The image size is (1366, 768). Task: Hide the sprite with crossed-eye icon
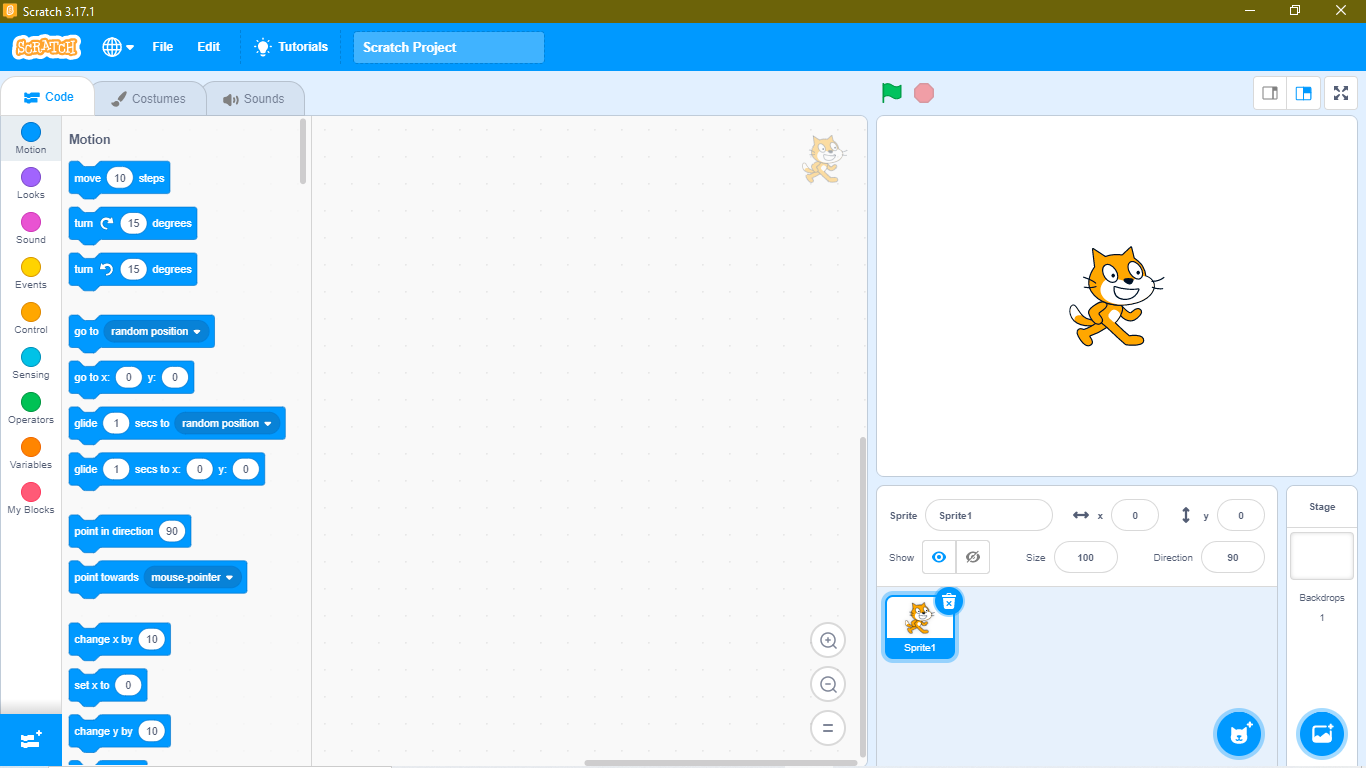[x=972, y=557]
